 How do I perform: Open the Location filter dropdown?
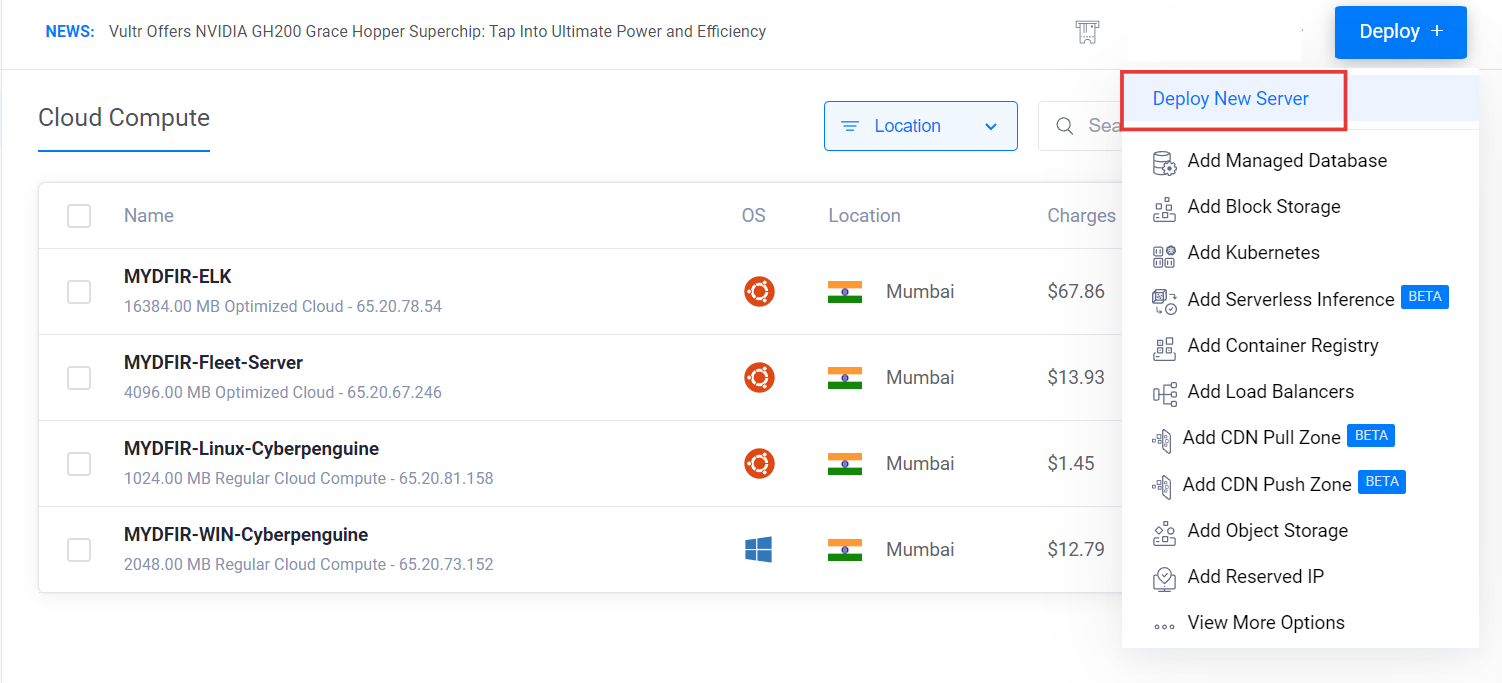click(921, 126)
